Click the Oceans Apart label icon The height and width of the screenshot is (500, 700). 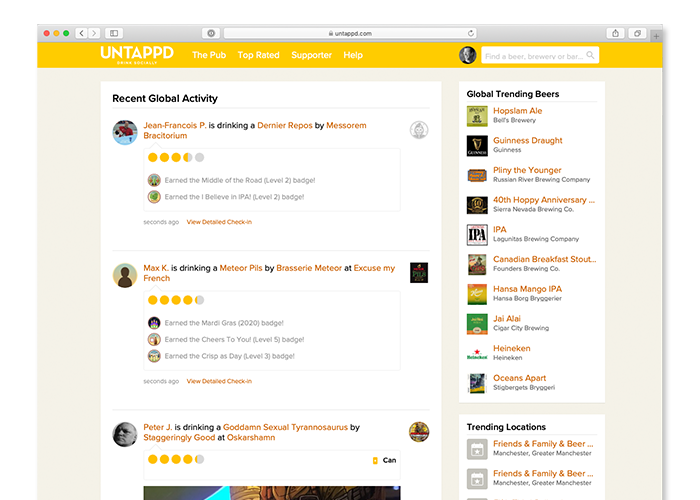(477, 383)
